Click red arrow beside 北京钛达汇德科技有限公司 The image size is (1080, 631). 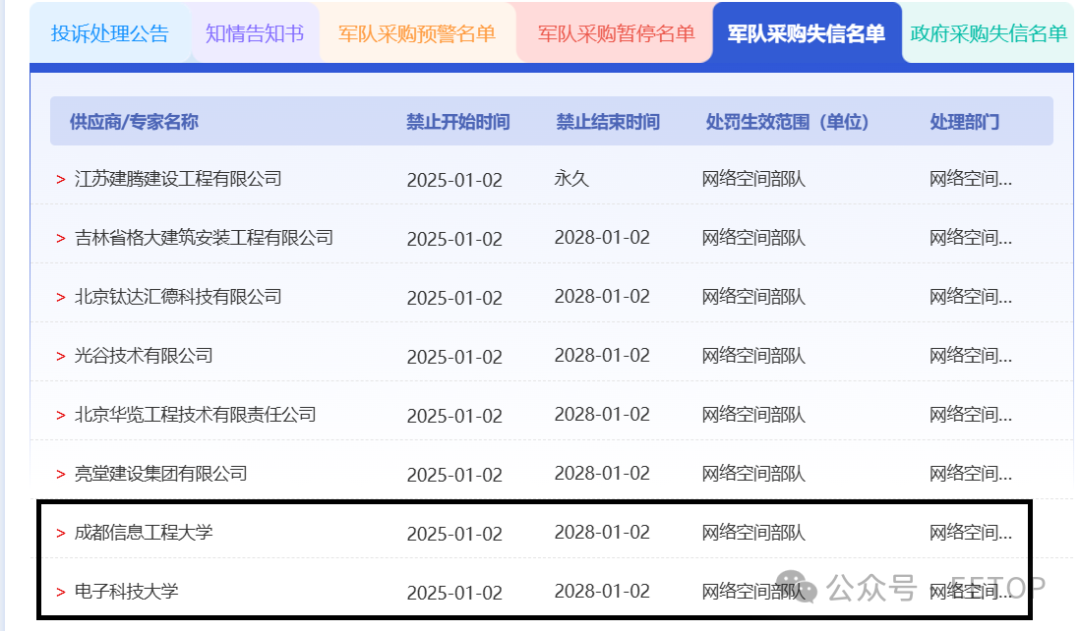coord(61,298)
